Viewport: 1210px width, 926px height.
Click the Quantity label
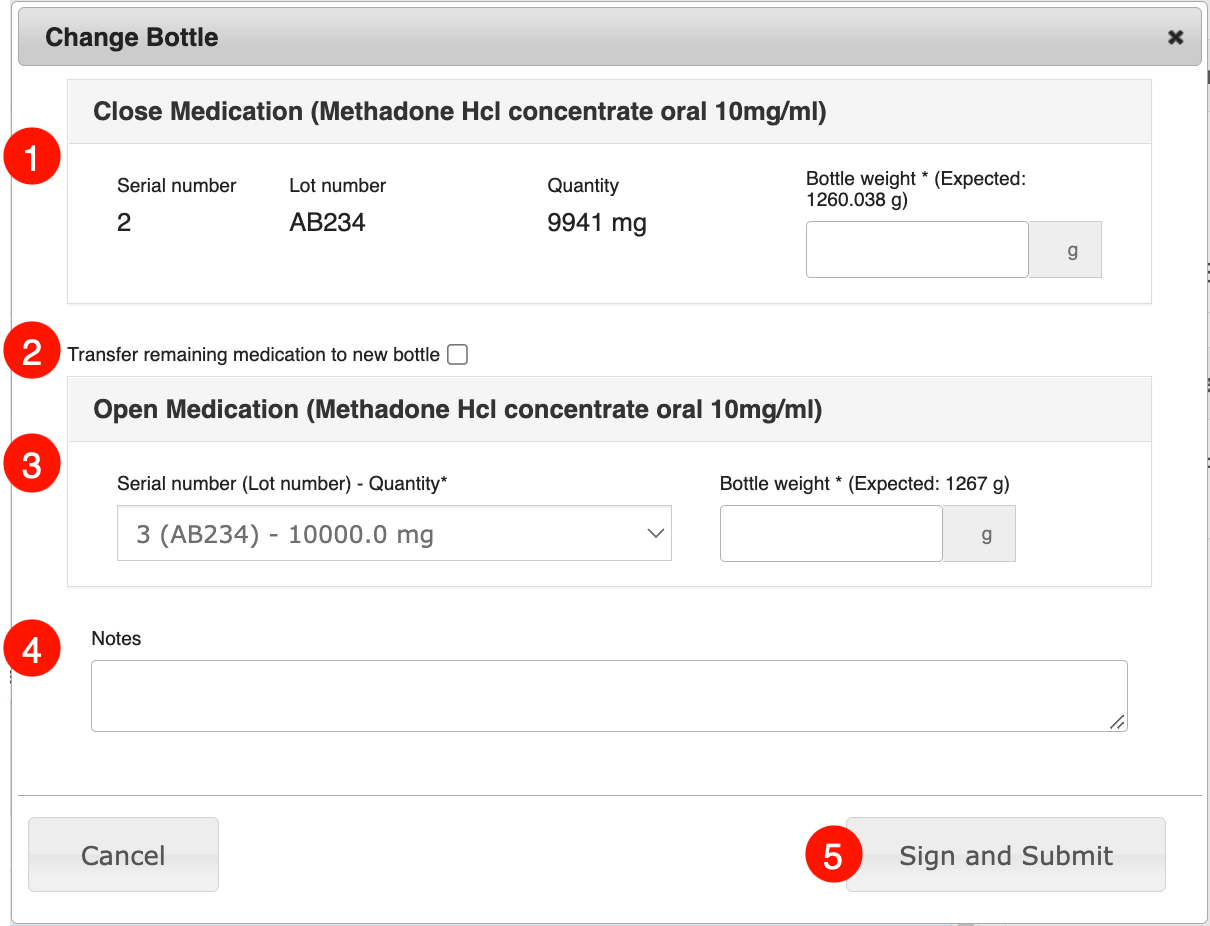[x=583, y=185]
